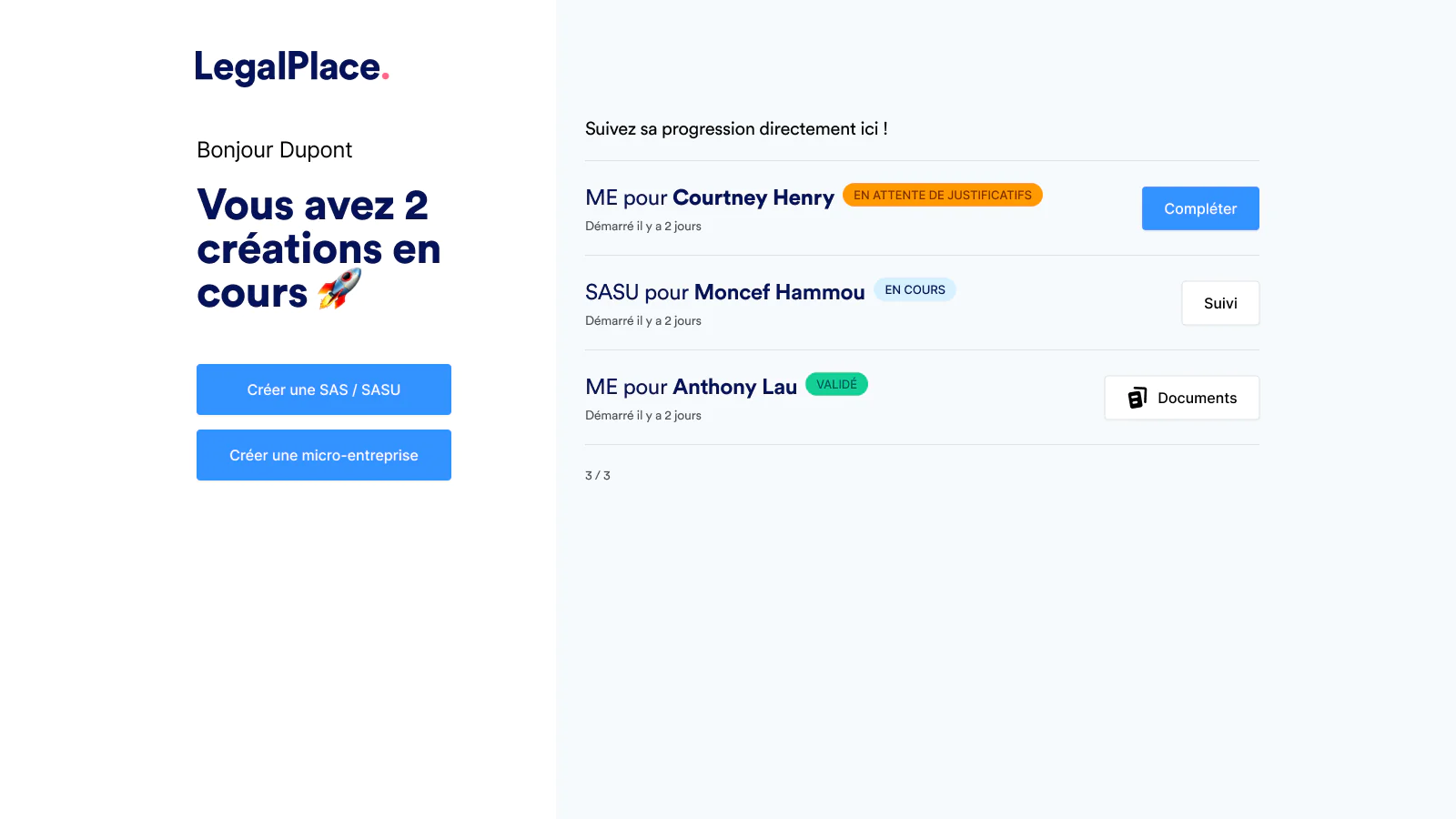Click the LegalPlace logo
The image size is (1456, 819).
coord(291,67)
